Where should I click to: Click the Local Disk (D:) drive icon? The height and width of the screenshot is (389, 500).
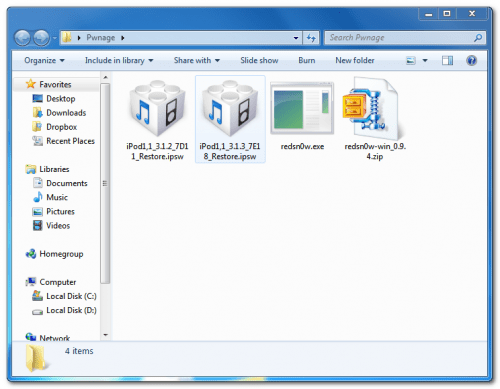[x=38, y=311]
